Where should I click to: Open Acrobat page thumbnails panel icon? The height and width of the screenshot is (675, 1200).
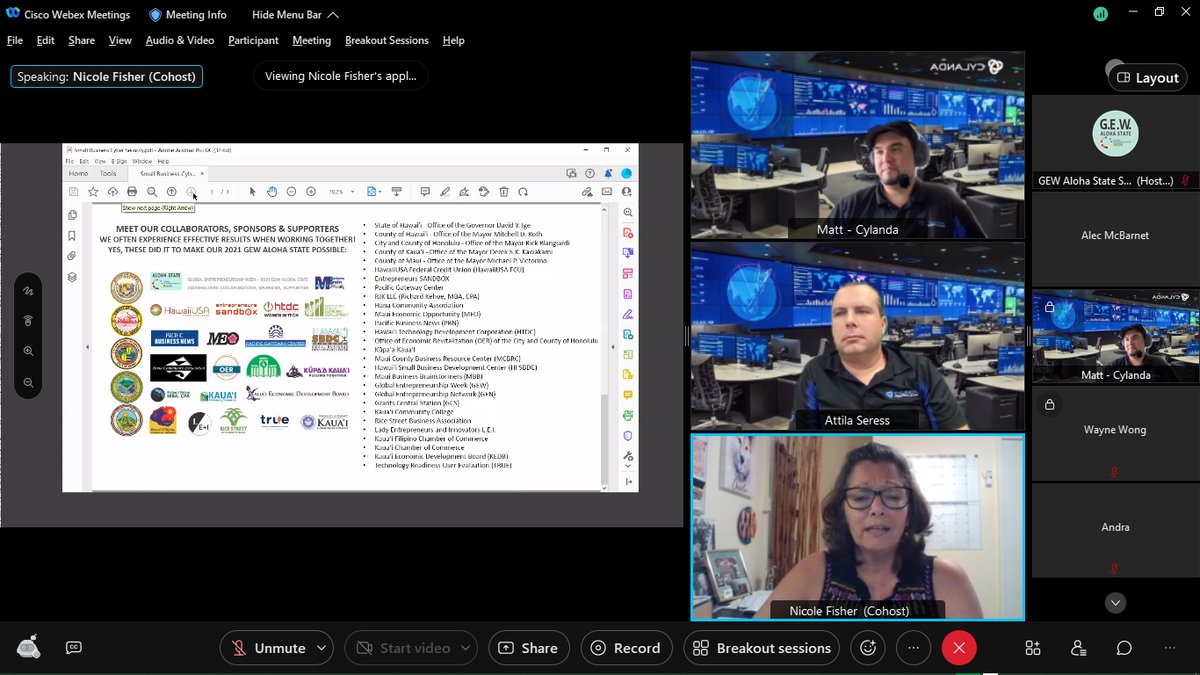click(x=73, y=215)
